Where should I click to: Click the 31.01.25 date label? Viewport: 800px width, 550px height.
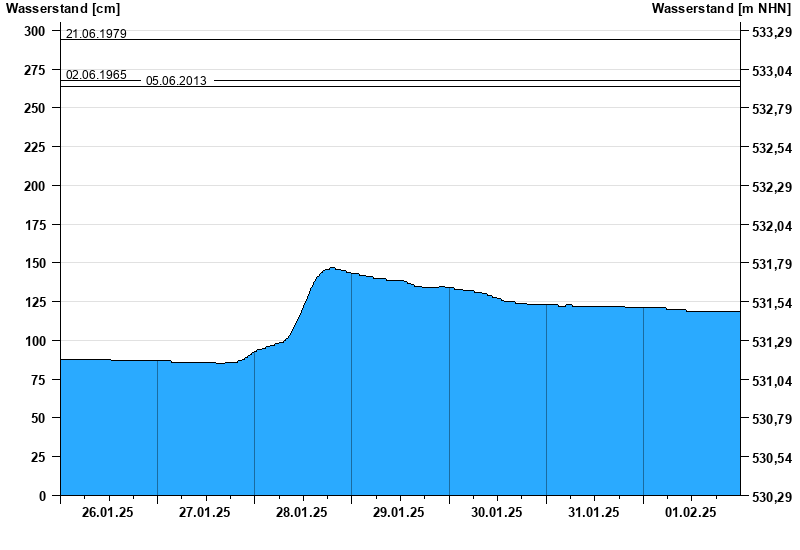click(x=593, y=512)
